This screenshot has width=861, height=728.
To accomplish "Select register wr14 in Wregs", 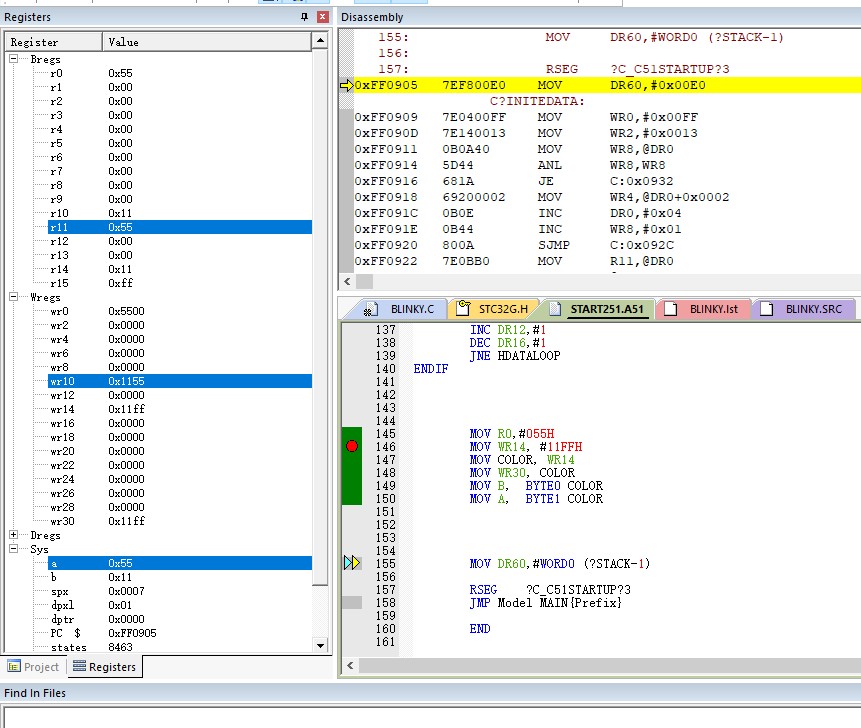I will tap(62, 409).
